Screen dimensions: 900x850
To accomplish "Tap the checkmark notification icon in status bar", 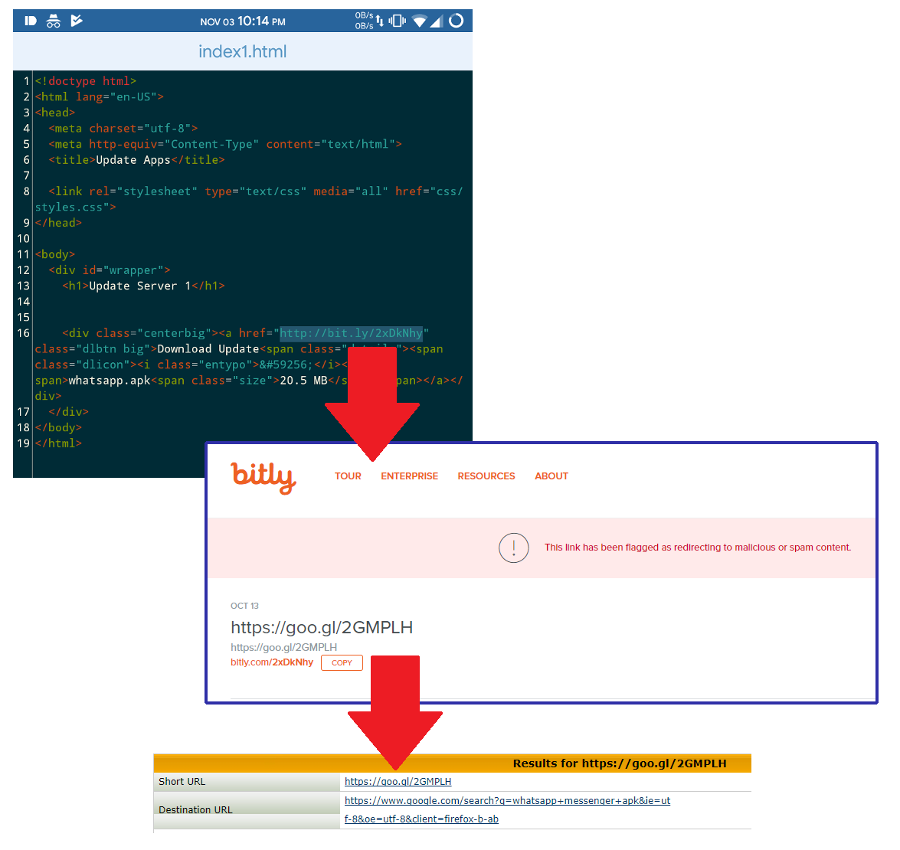I will coord(77,20).
